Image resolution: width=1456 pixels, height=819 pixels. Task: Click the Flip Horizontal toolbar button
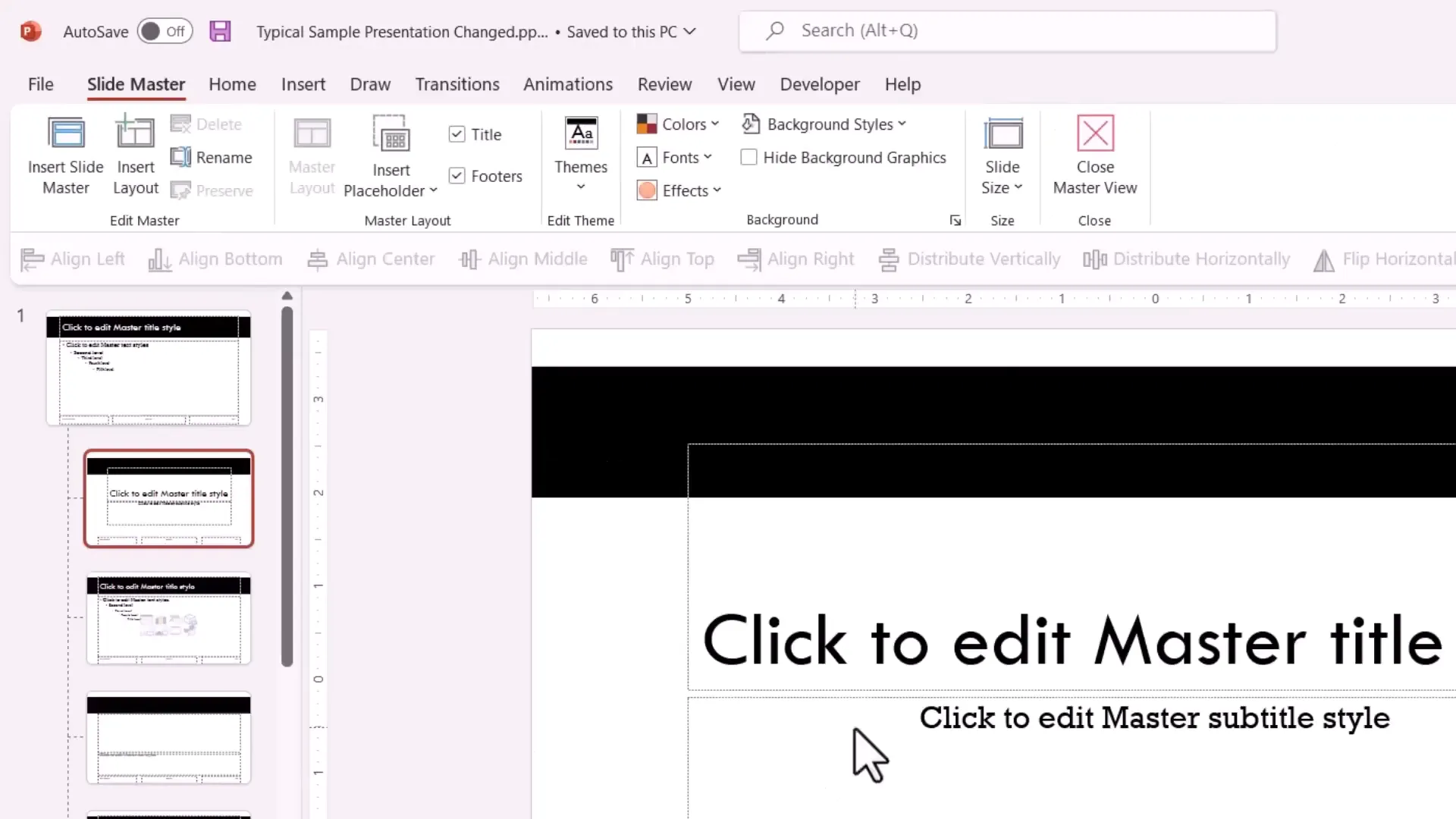[x=1384, y=259]
